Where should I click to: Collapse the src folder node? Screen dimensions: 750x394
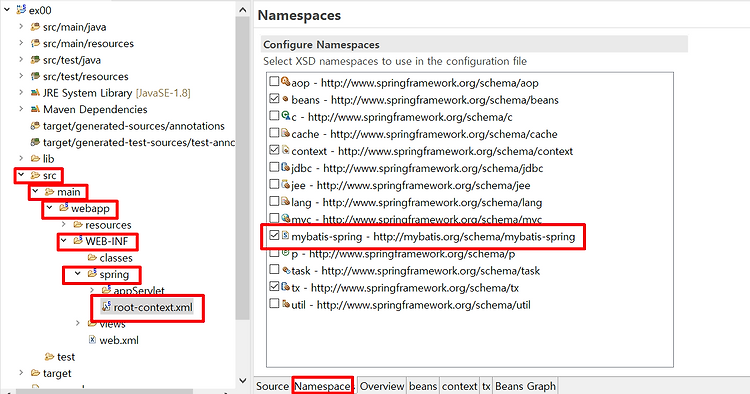pyautogui.click(x=21, y=175)
